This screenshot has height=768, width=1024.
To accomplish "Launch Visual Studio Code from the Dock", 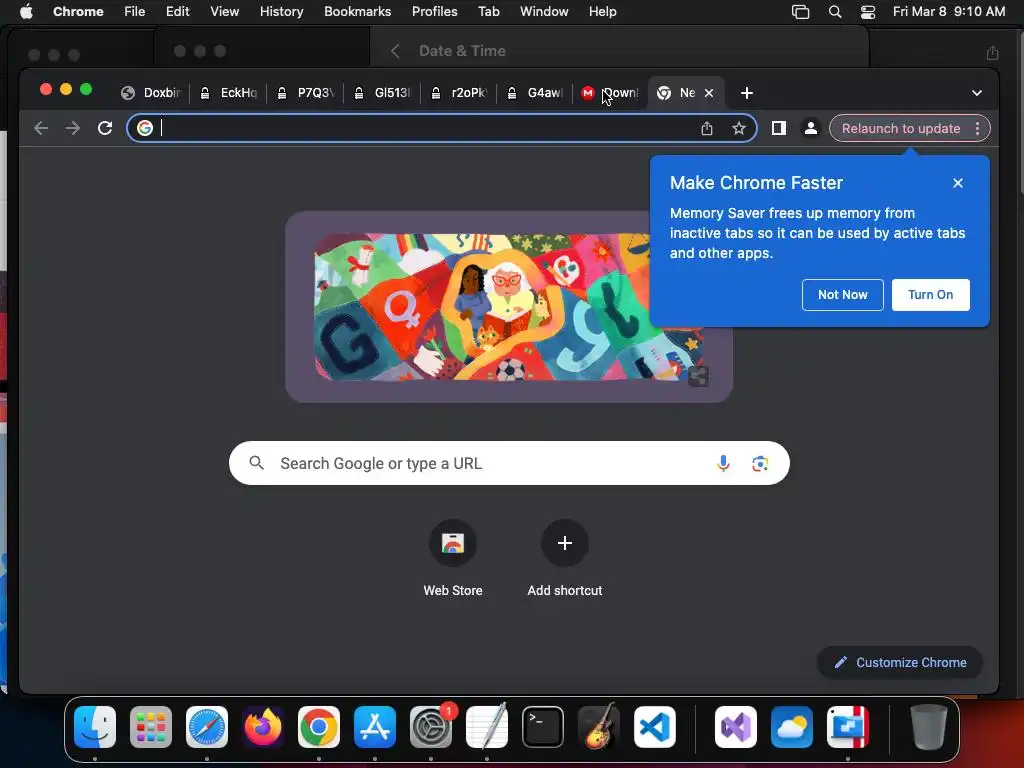I will pos(655,727).
